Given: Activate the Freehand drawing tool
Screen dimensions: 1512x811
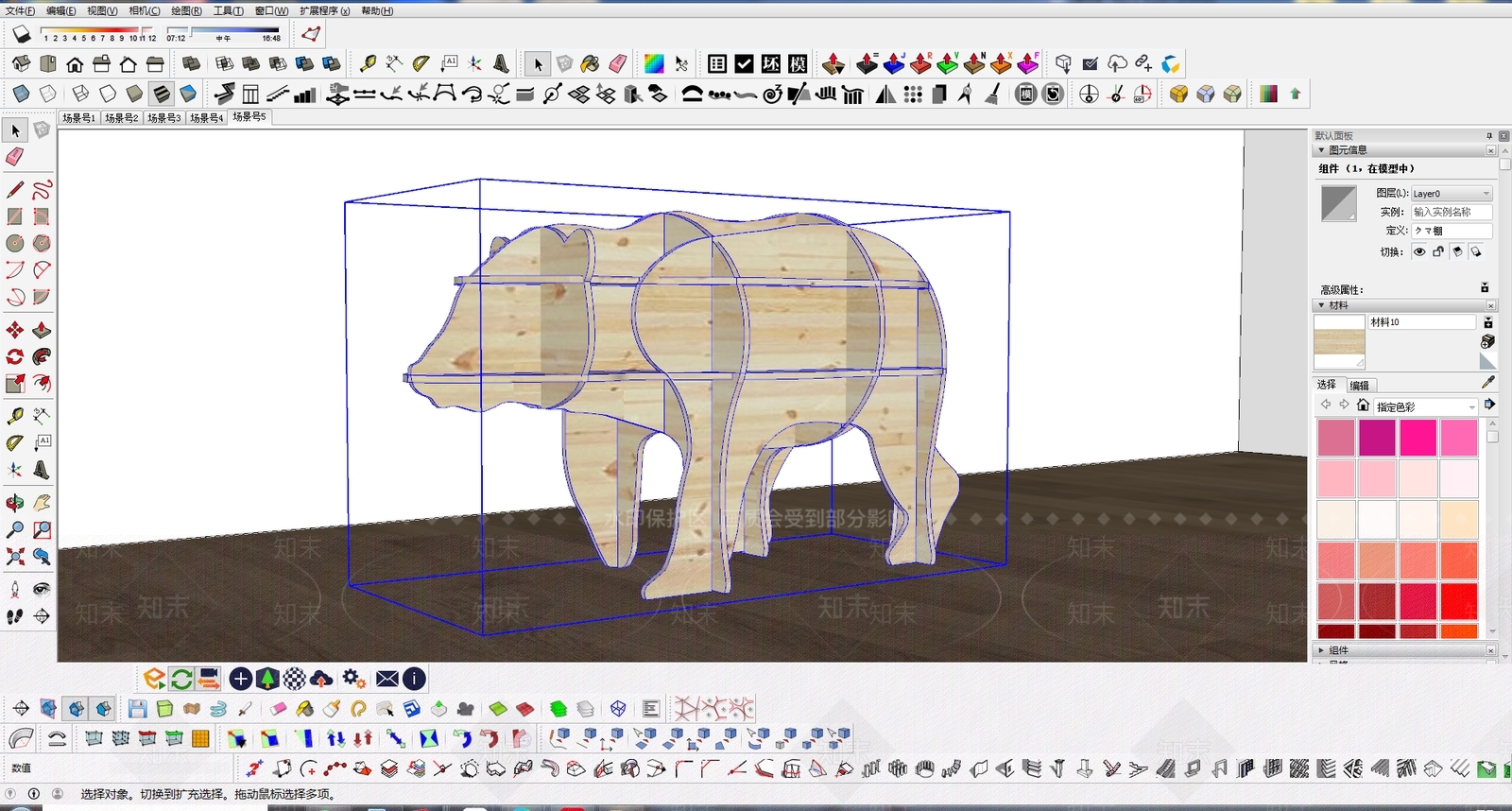Looking at the screenshot, I should [42, 190].
